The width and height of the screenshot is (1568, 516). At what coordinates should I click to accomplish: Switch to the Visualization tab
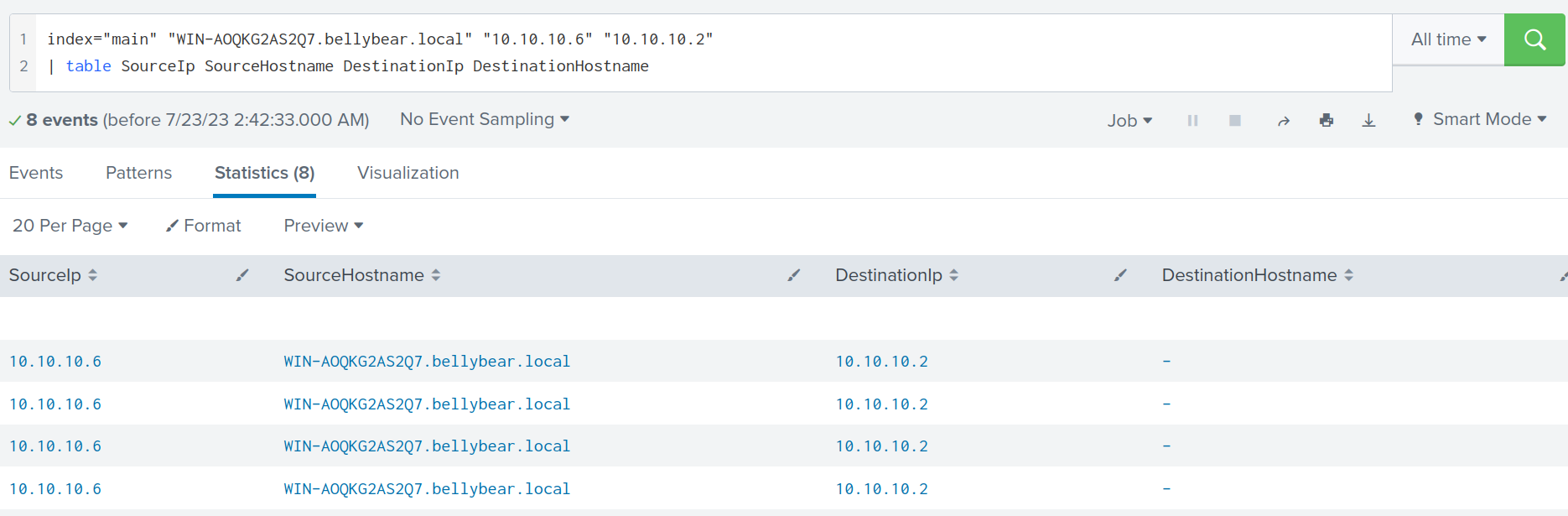pyautogui.click(x=408, y=173)
